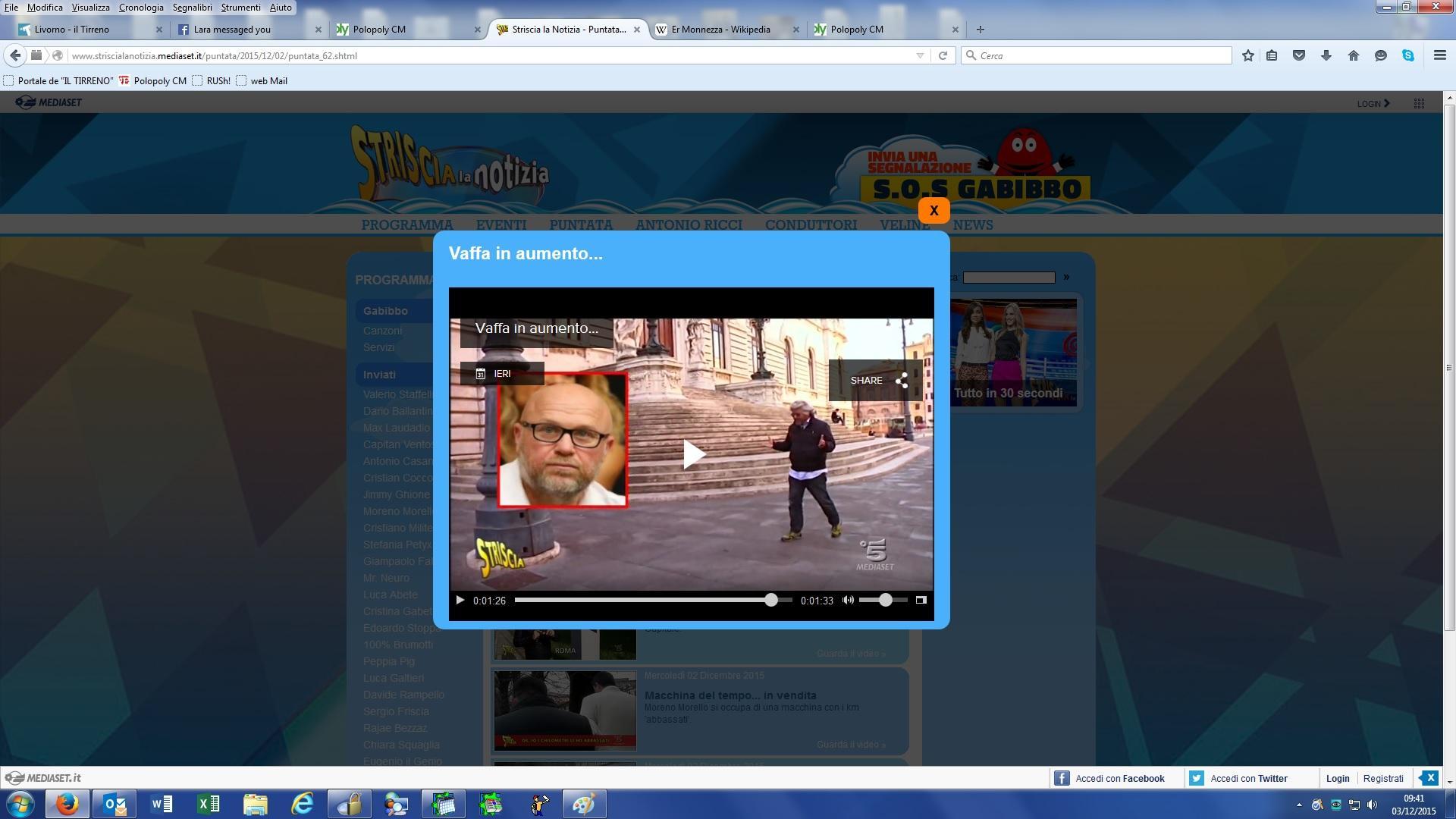Screen dimensions: 1456x819
Task: Click the Skype toolbar icon
Action: click(1408, 55)
